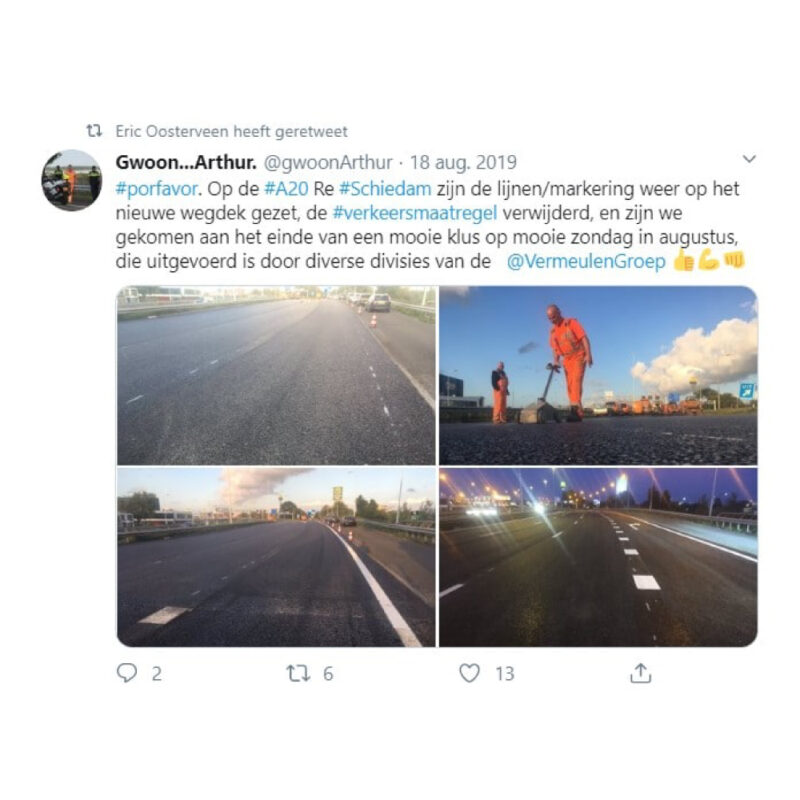Expand the tweet options chevron

point(749,159)
